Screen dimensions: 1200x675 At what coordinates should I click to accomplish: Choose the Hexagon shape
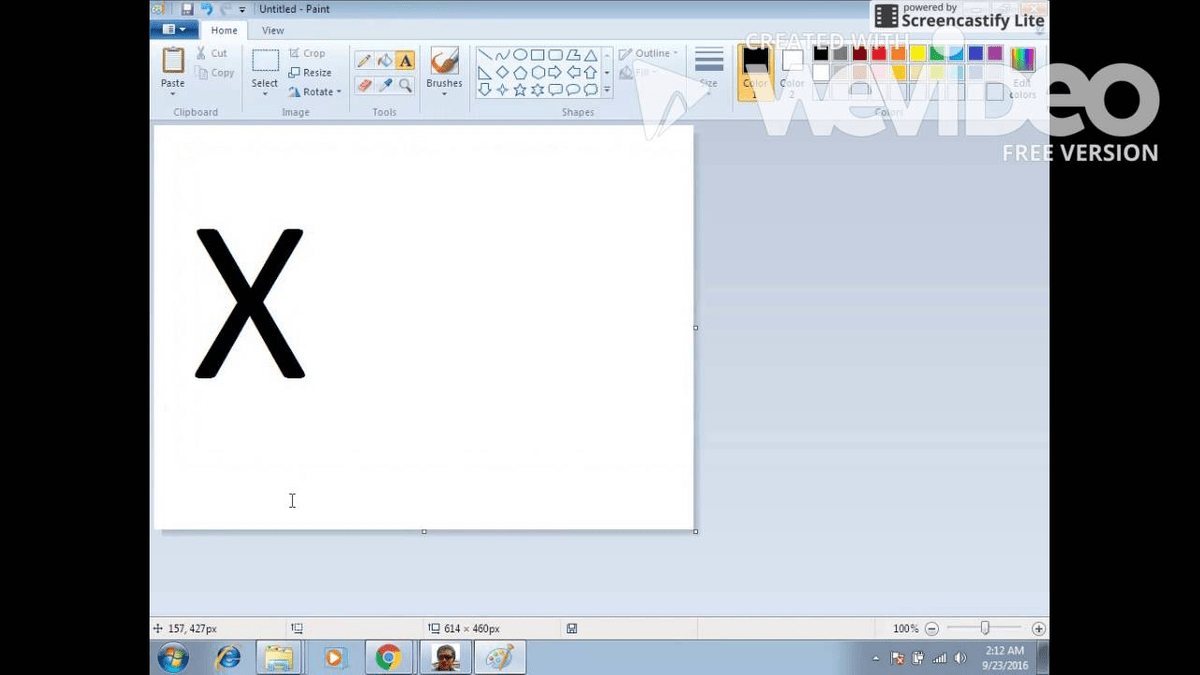click(x=537, y=72)
